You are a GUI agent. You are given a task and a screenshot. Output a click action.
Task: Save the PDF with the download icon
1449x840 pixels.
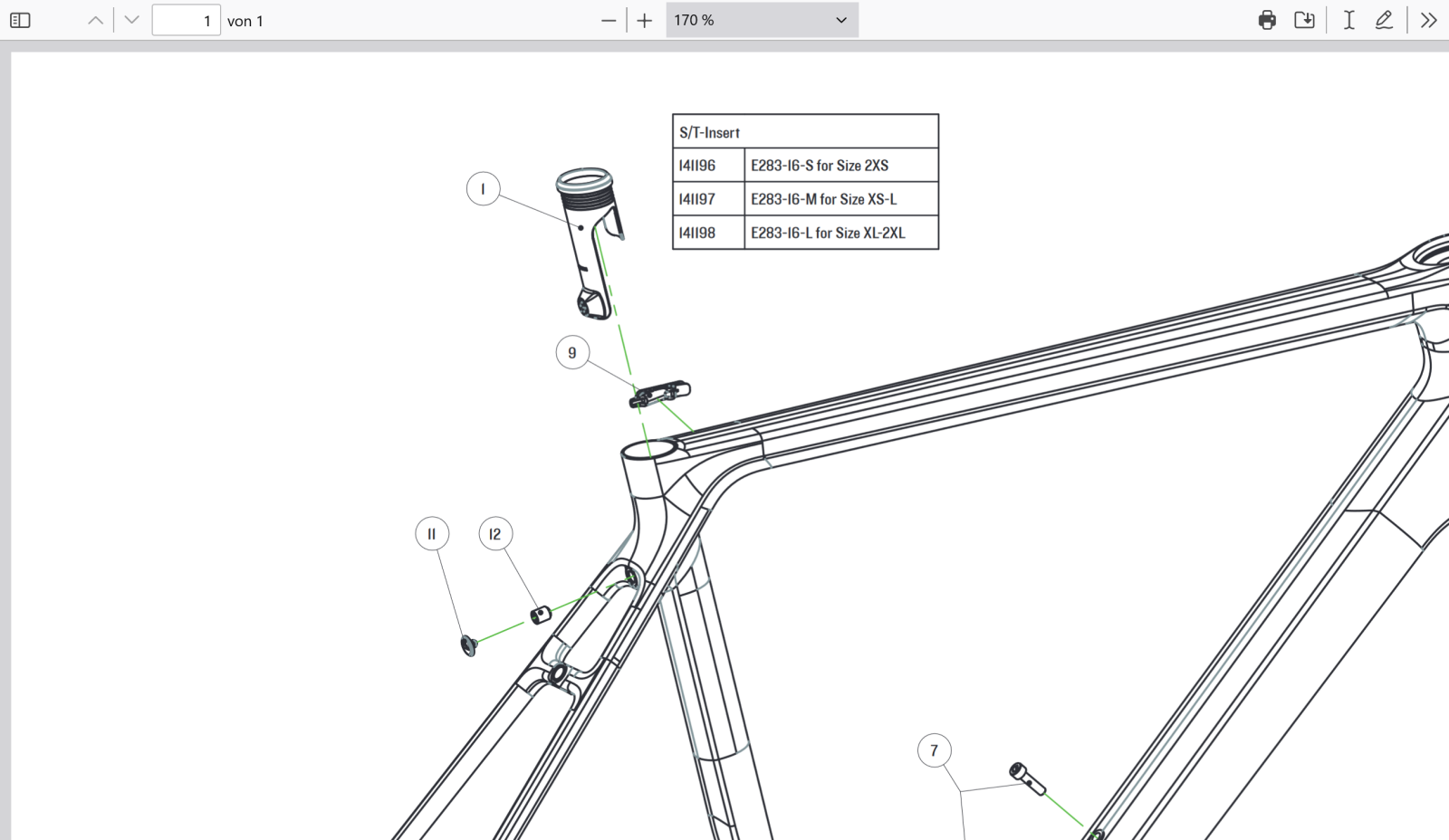click(1304, 20)
